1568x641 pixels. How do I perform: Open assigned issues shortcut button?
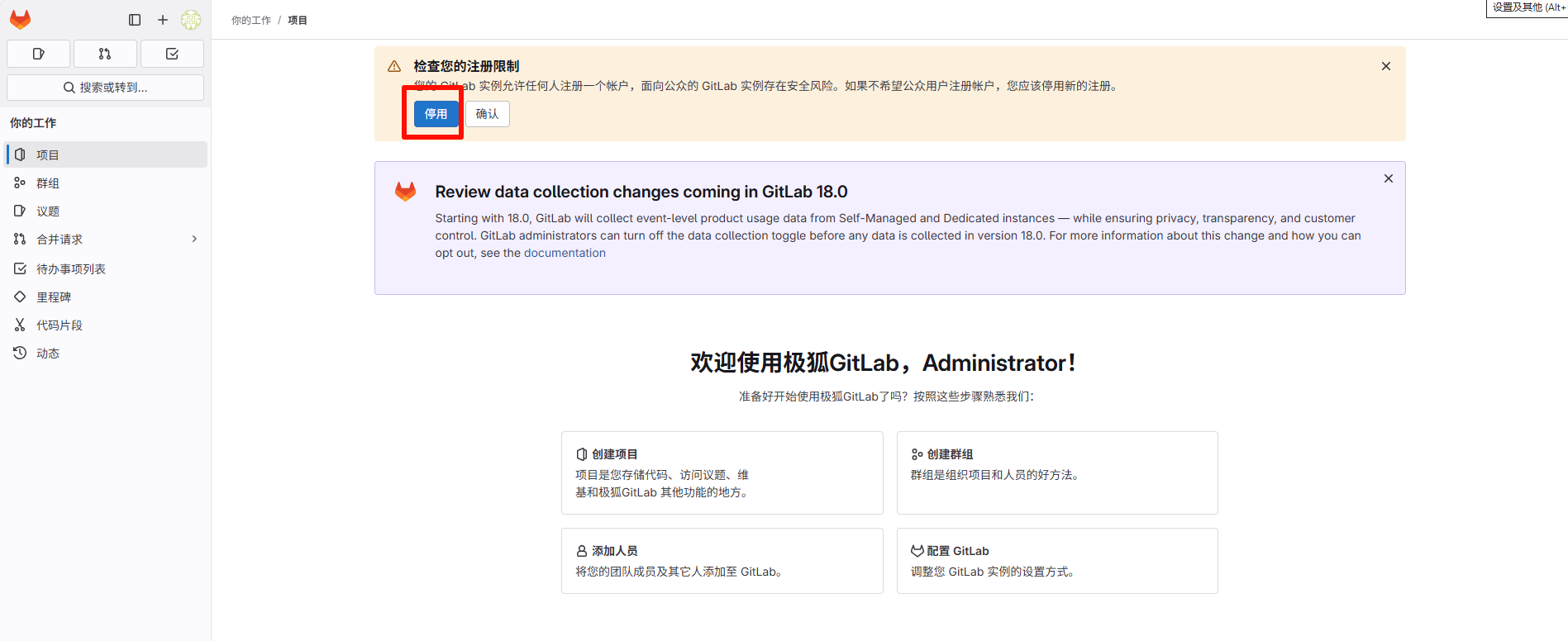tap(38, 54)
